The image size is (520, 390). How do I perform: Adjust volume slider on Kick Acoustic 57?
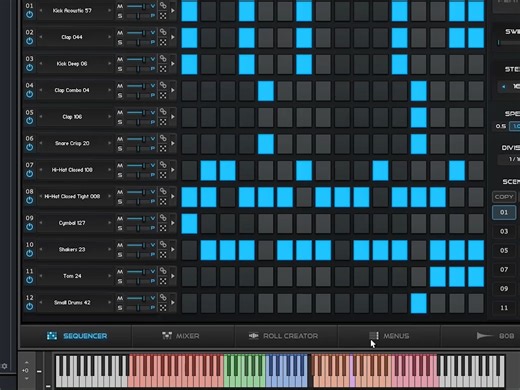click(x=137, y=6)
